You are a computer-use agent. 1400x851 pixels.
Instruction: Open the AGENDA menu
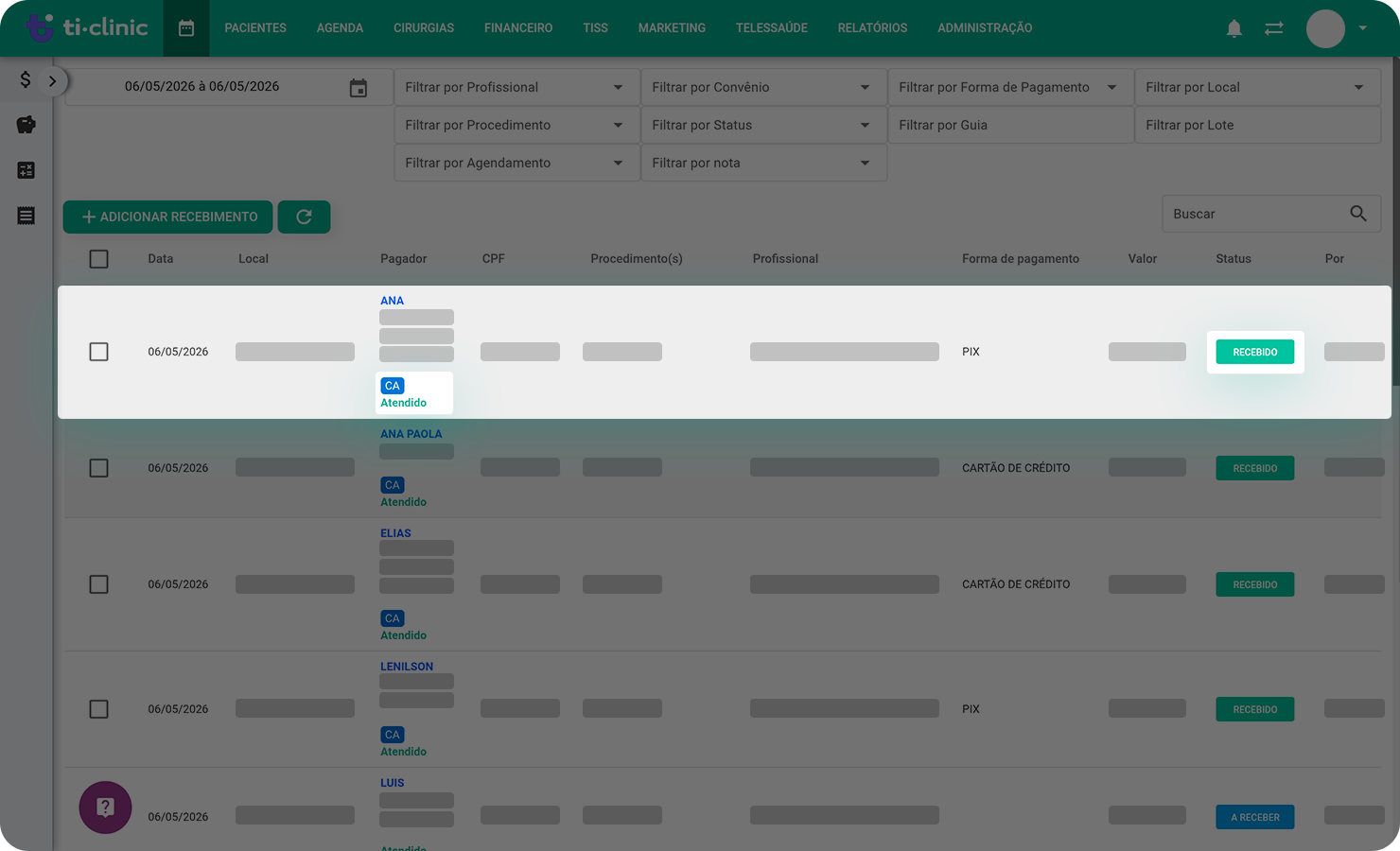click(x=340, y=28)
